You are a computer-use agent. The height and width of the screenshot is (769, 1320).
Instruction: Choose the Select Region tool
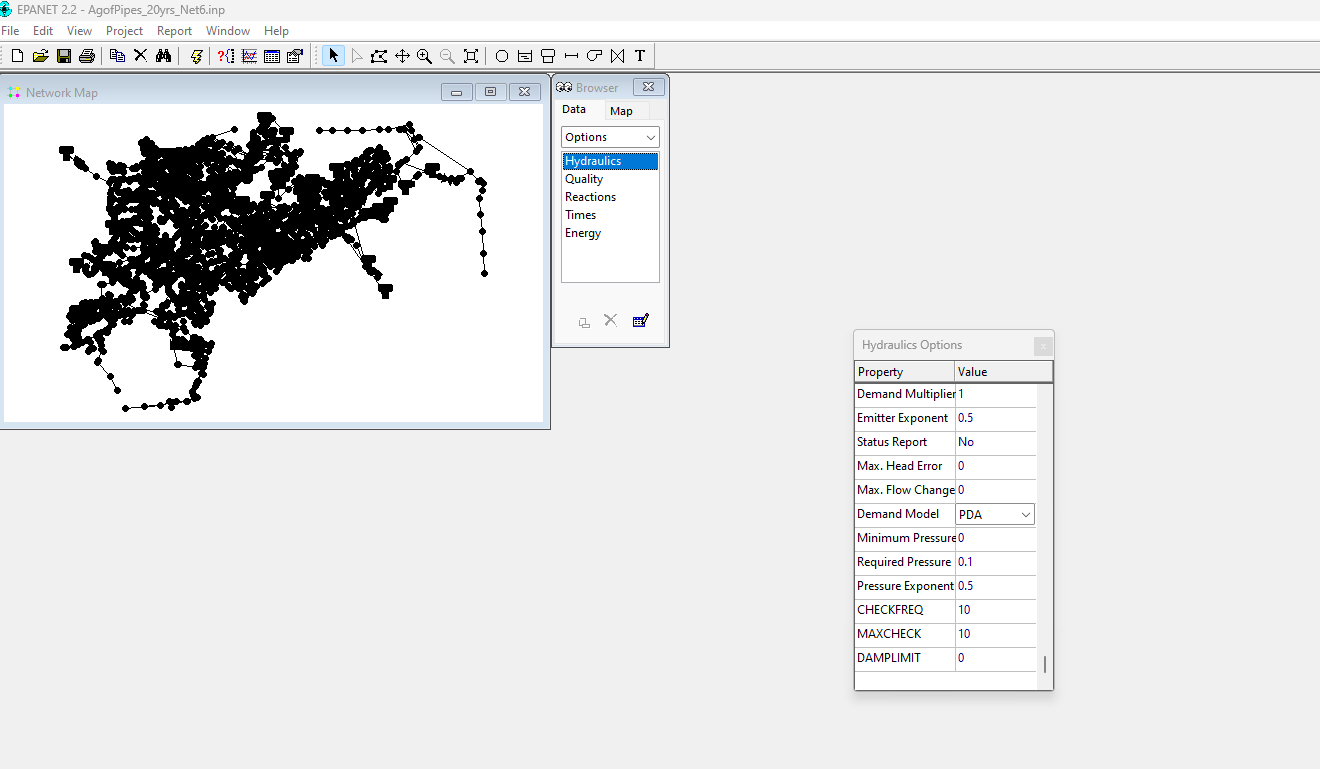tap(379, 56)
